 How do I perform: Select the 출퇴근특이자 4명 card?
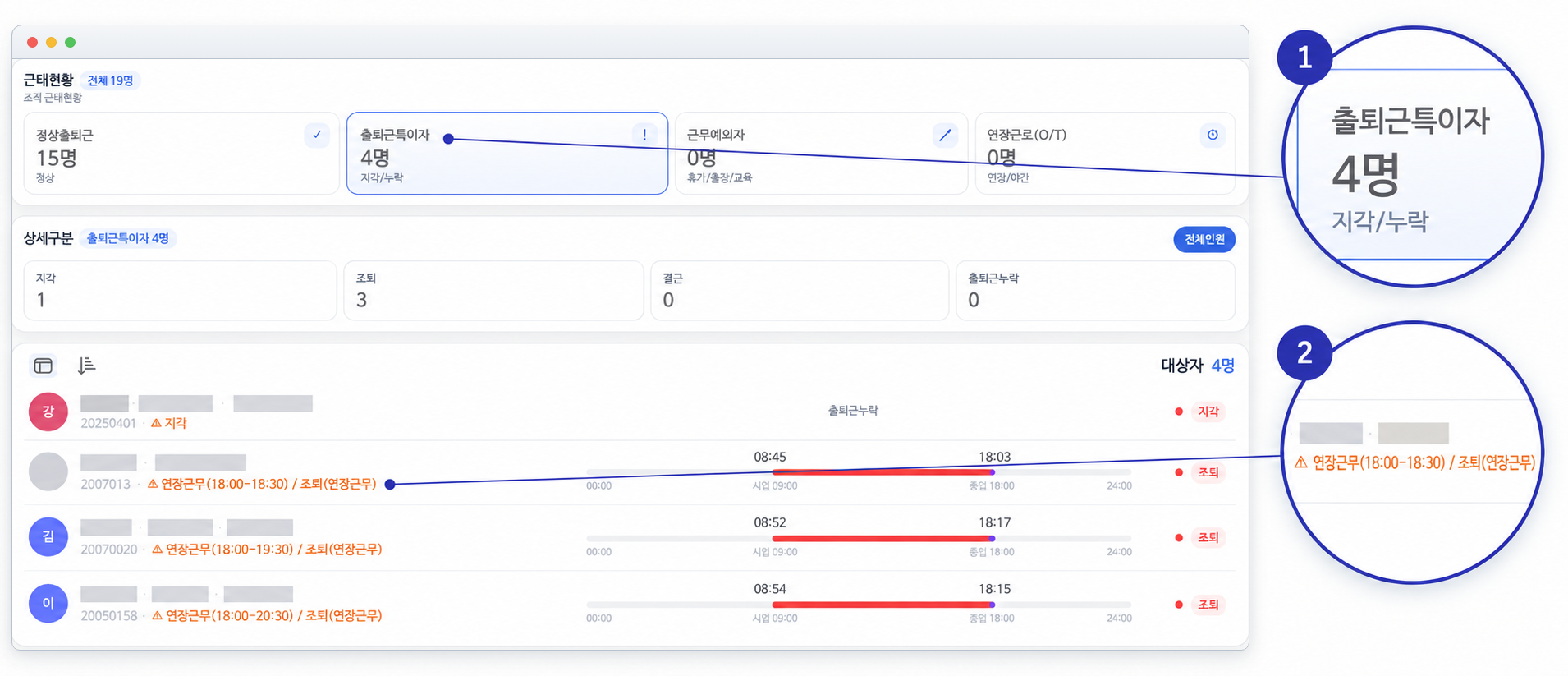pos(507,154)
